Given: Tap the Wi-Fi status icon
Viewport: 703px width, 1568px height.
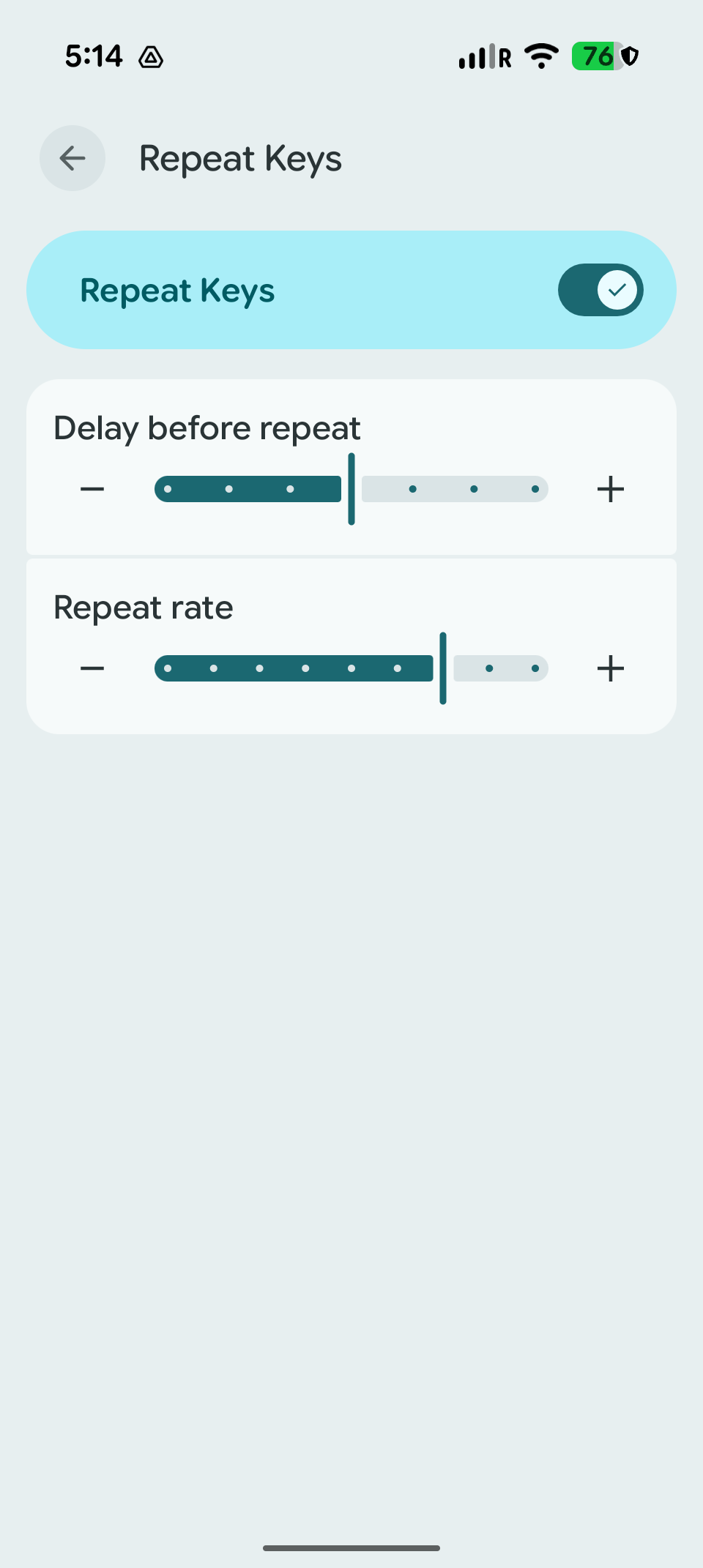Looking at the screenshot, I should 541,56.
